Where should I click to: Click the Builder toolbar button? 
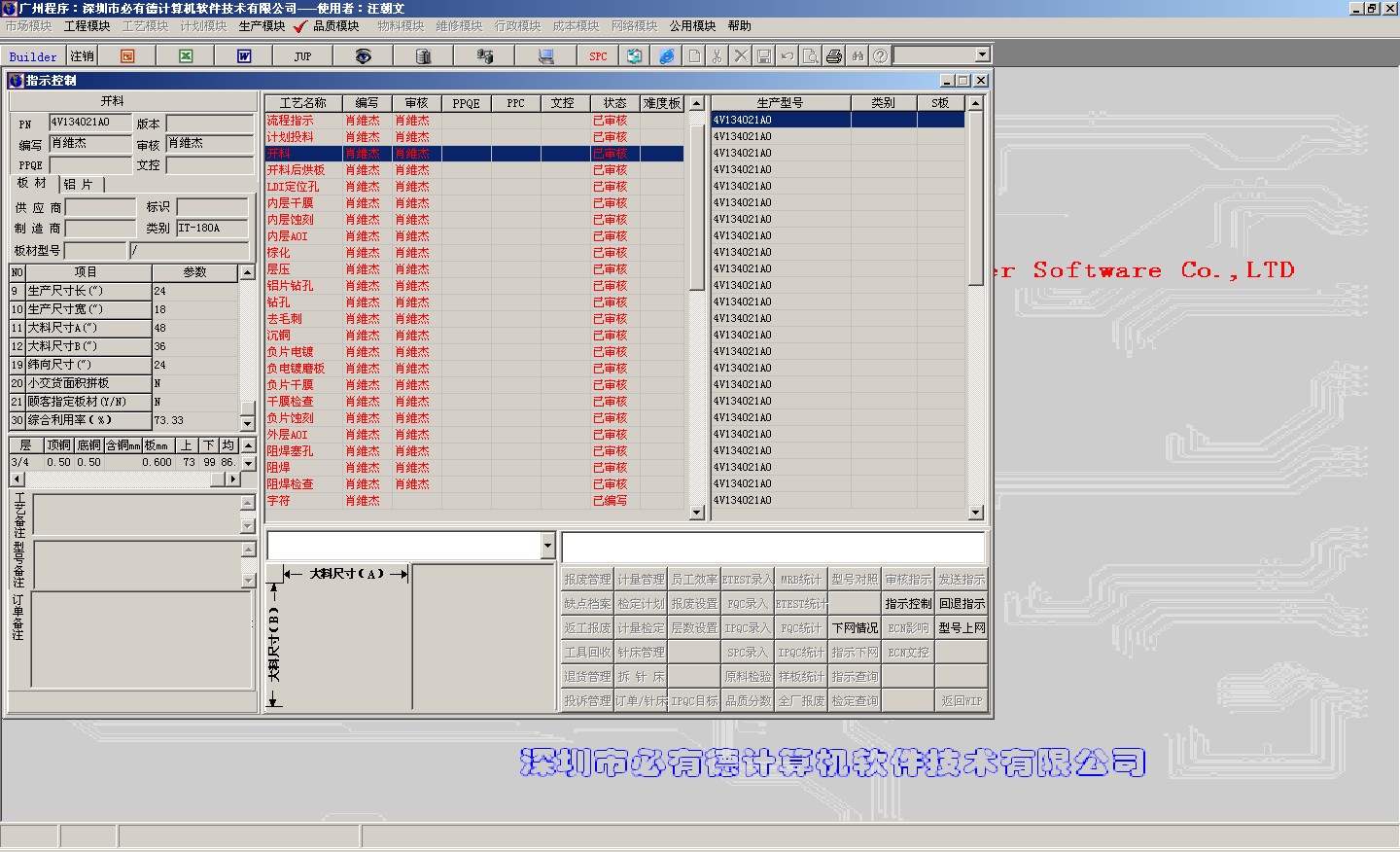[x=33, y=56]
